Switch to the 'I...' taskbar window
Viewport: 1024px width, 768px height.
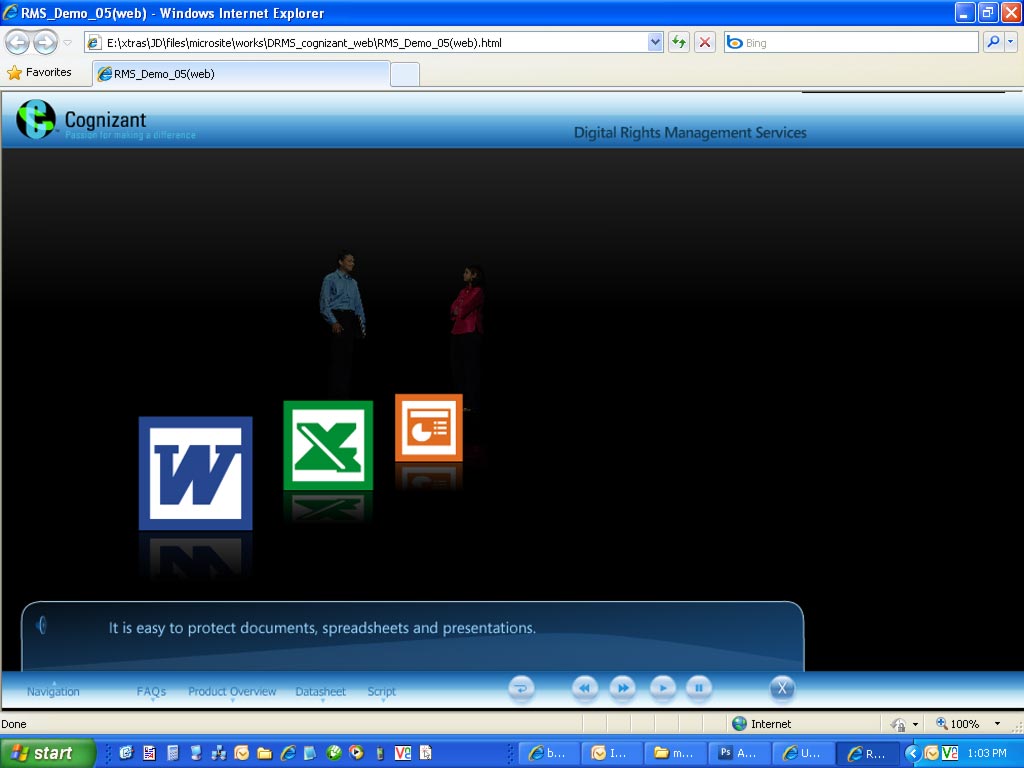pos(611,753)
